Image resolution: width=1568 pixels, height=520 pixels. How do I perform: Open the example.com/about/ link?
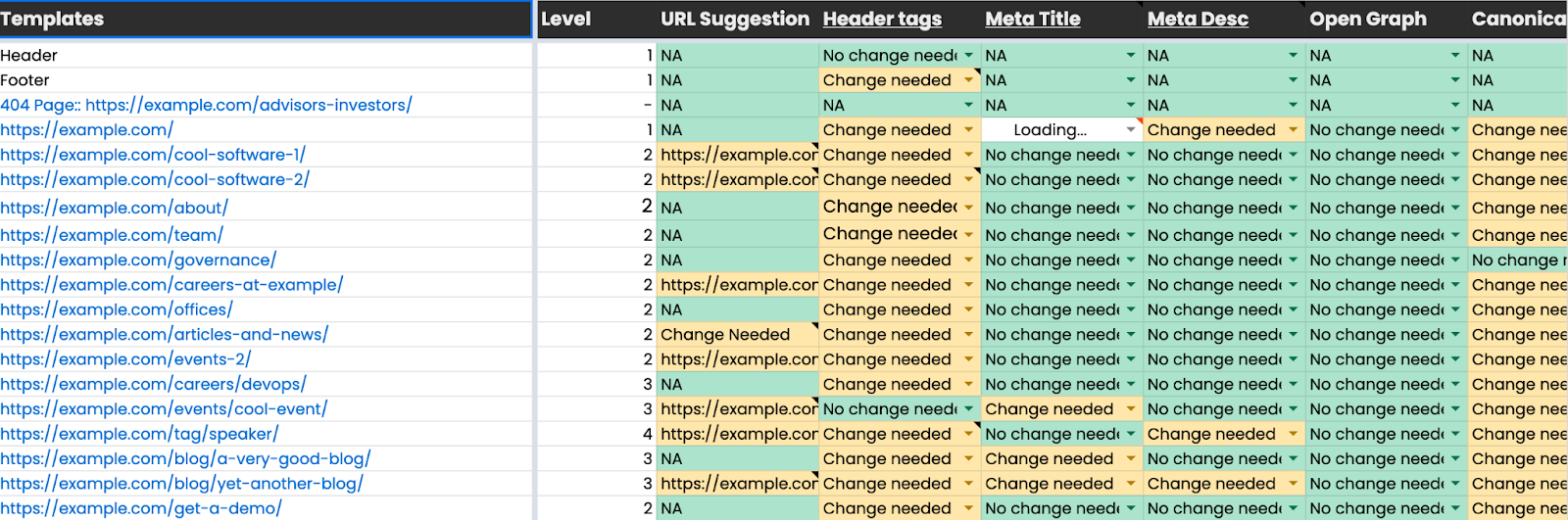click(114, 208)
